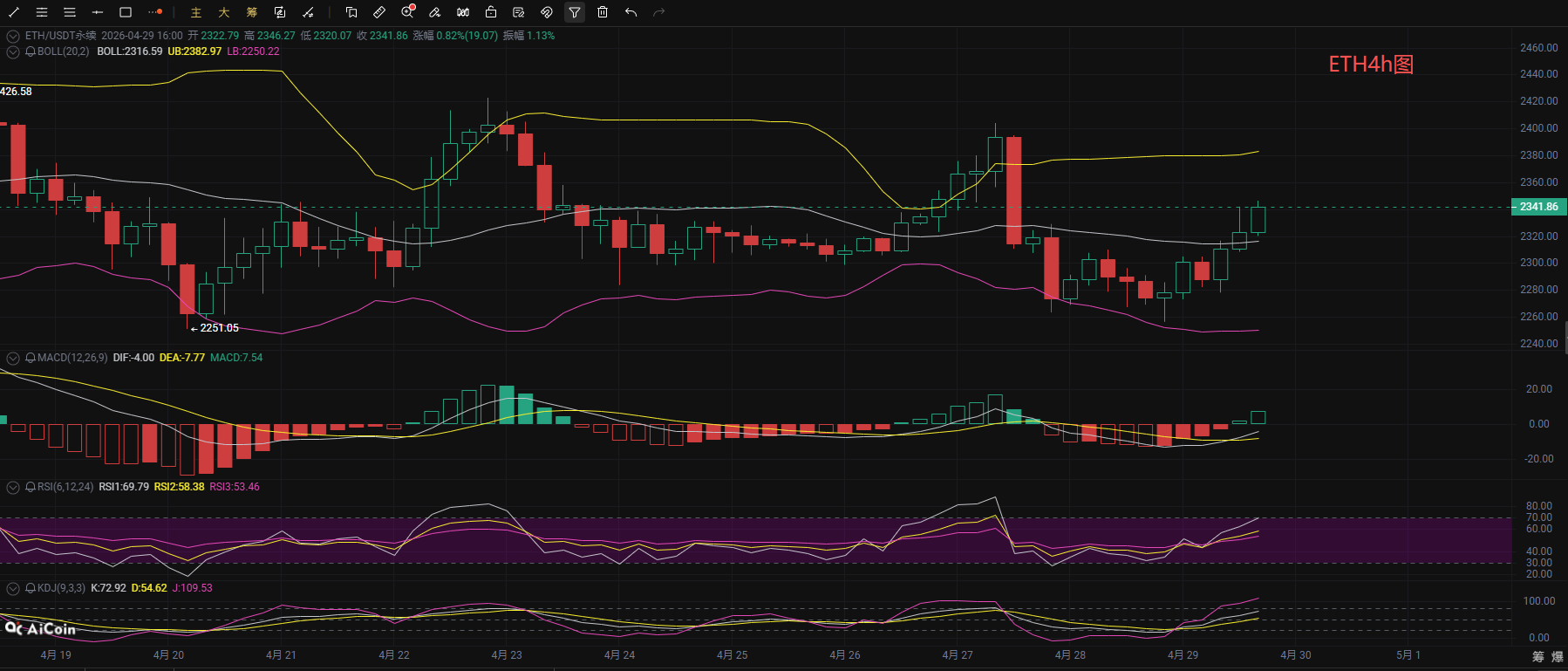This screenshot has width=1568, height=671.
Task: Open the bookmark flag tool
Action: coord(351,12)
